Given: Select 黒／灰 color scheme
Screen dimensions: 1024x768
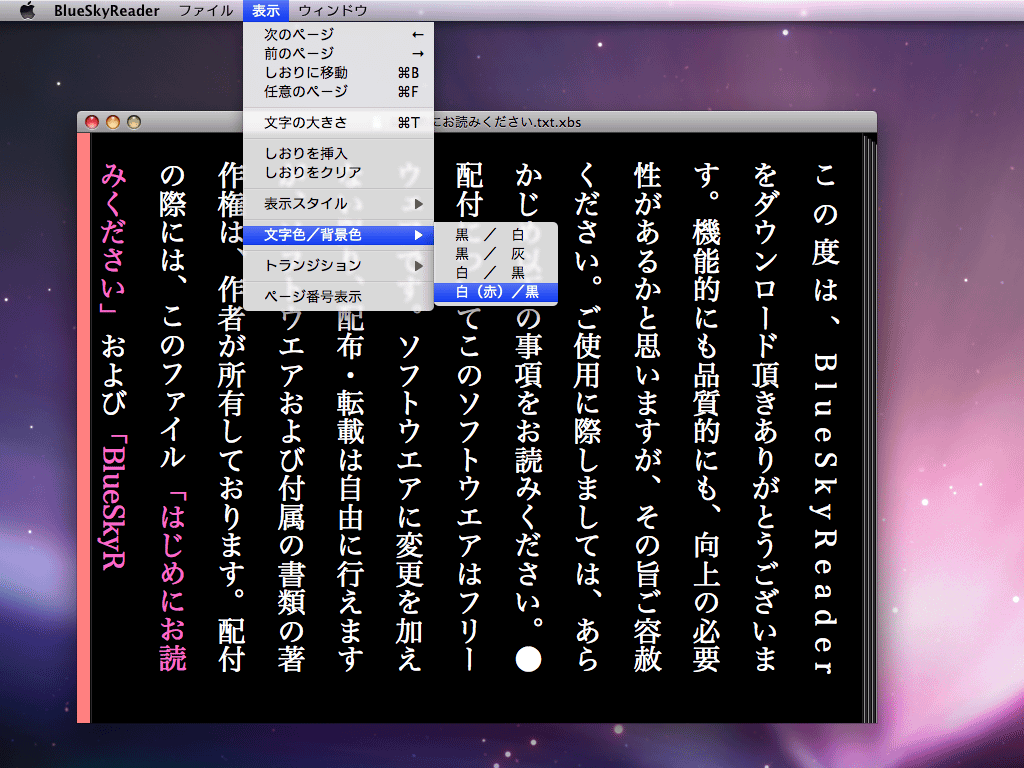Looking at the screenshot, I should click(496, 253).
